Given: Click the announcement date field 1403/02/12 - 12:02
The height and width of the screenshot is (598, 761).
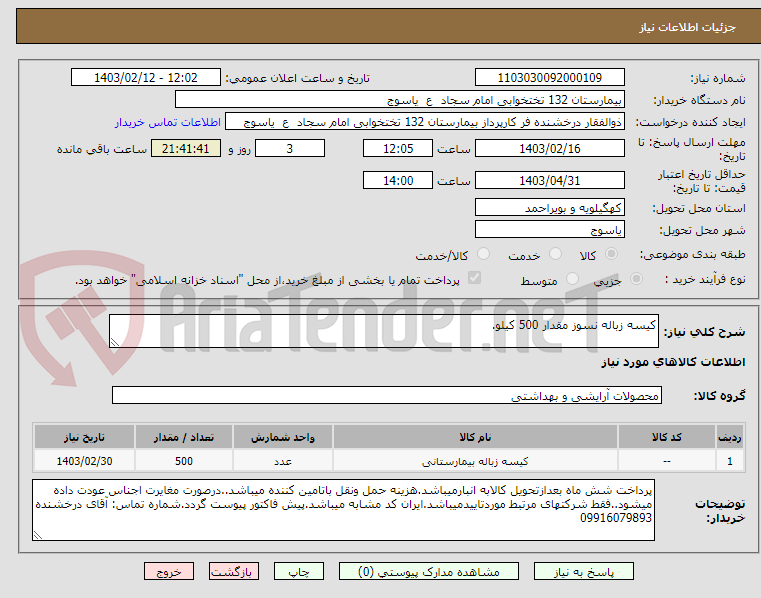Looking at the screenshot, I should (x=146, y=78).
